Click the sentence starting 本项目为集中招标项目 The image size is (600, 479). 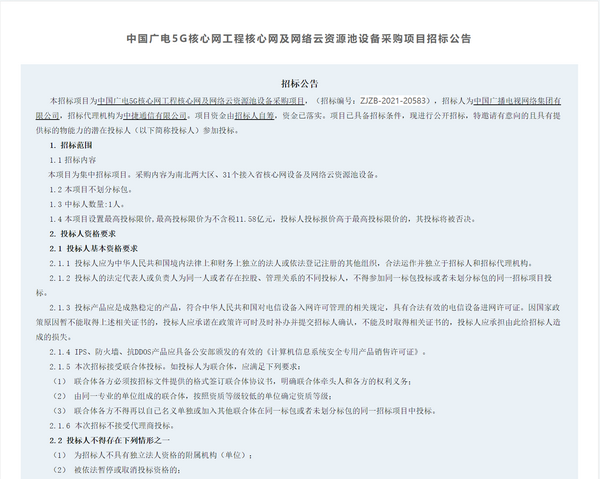click(x=214, y=175)
